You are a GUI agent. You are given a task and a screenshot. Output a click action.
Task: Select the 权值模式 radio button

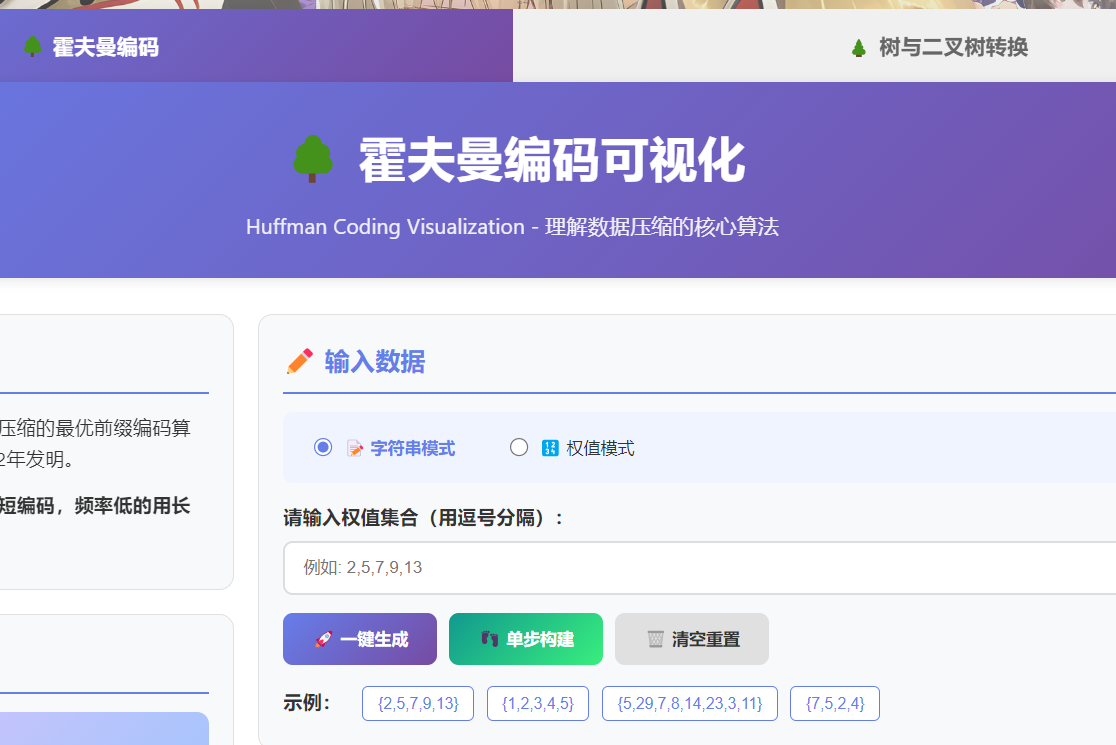519,447
